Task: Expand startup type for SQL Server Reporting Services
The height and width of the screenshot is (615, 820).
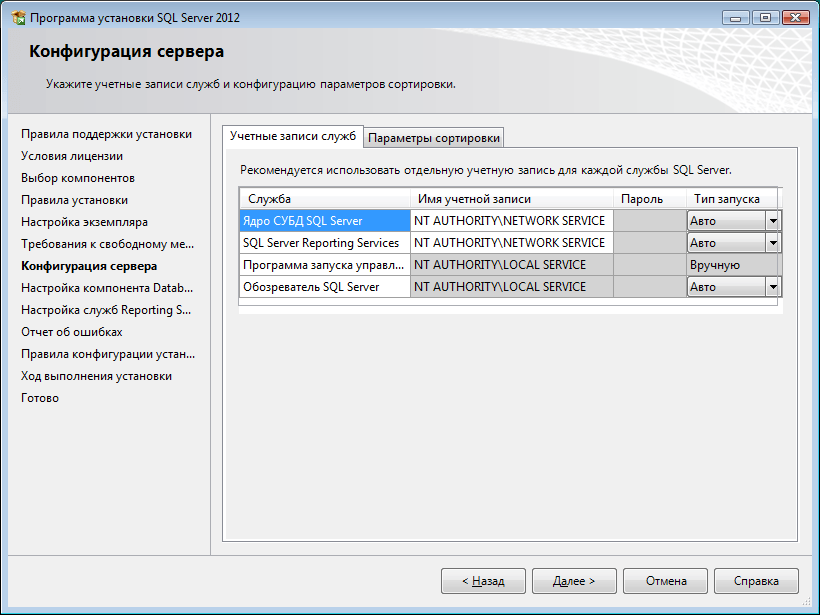Action: [x=772, y=243]
